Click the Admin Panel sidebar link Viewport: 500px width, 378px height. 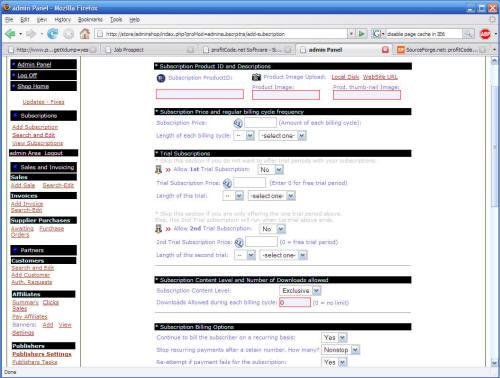[x=34, y=65]
